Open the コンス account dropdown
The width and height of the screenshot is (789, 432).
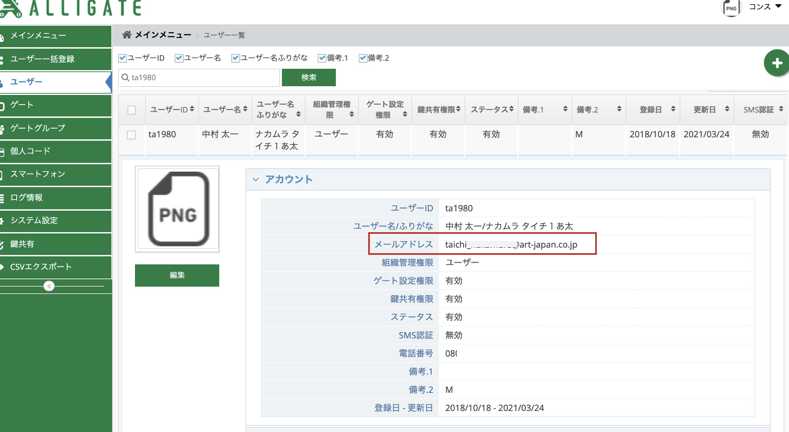pos(765,7)
